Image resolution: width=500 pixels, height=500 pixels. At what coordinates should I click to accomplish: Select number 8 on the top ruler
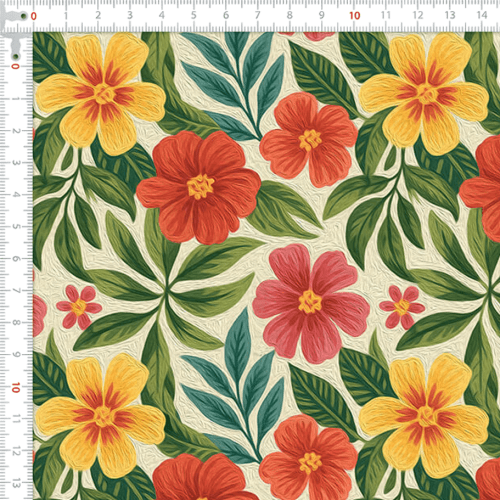[x=290, y=15]
